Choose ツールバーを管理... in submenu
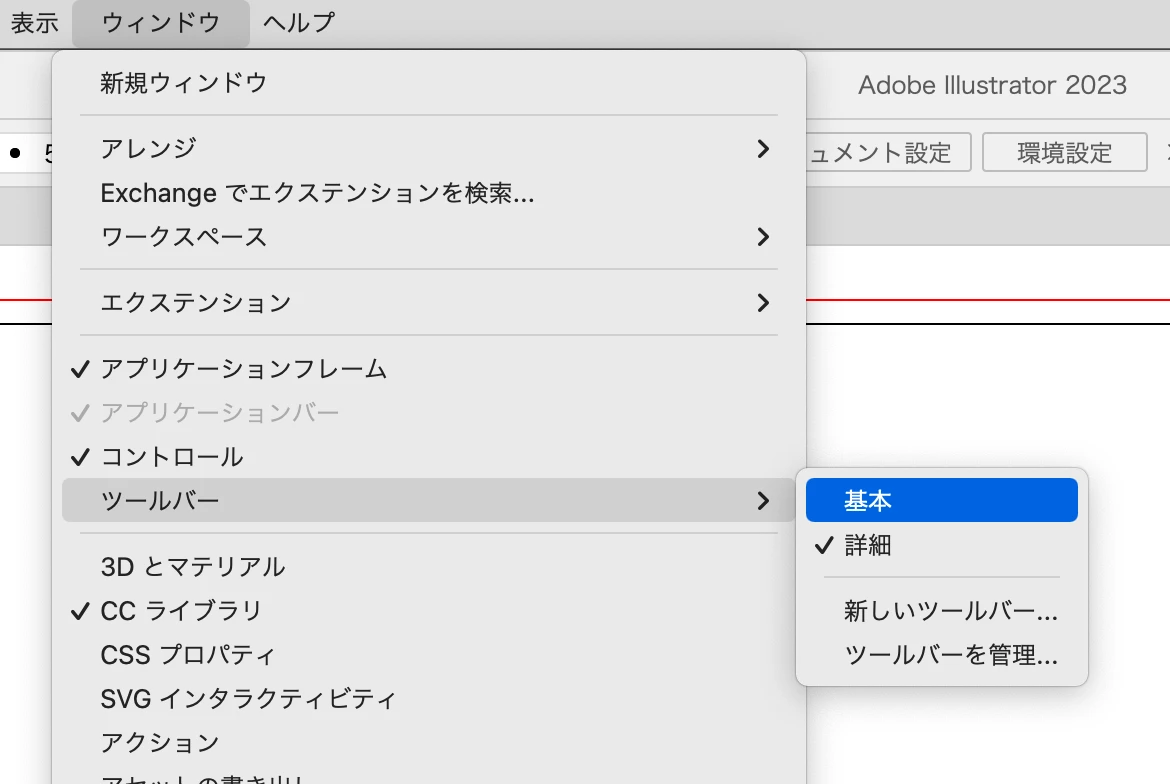The image size is (1170, 784). click(942, 655)
